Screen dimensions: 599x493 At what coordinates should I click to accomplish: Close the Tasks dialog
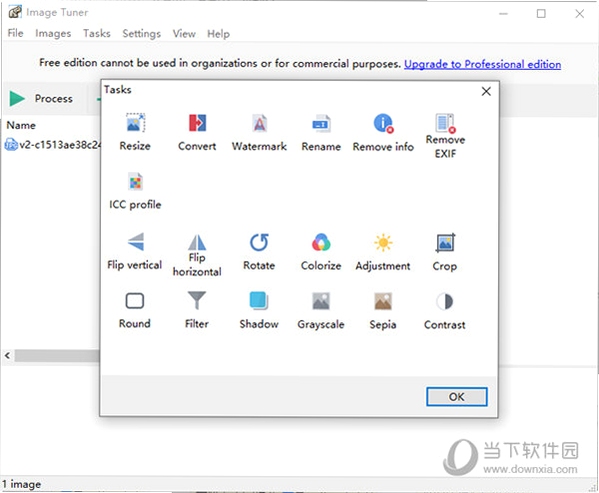tap(486, 91)
